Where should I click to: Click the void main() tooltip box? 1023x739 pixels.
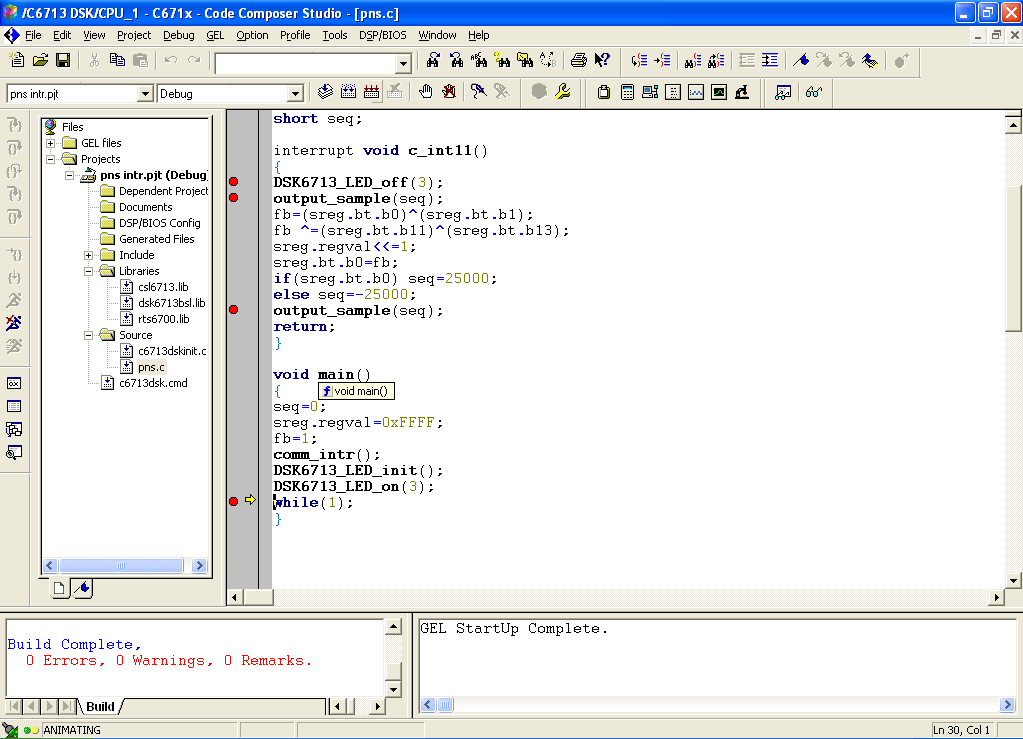[356, 391]
